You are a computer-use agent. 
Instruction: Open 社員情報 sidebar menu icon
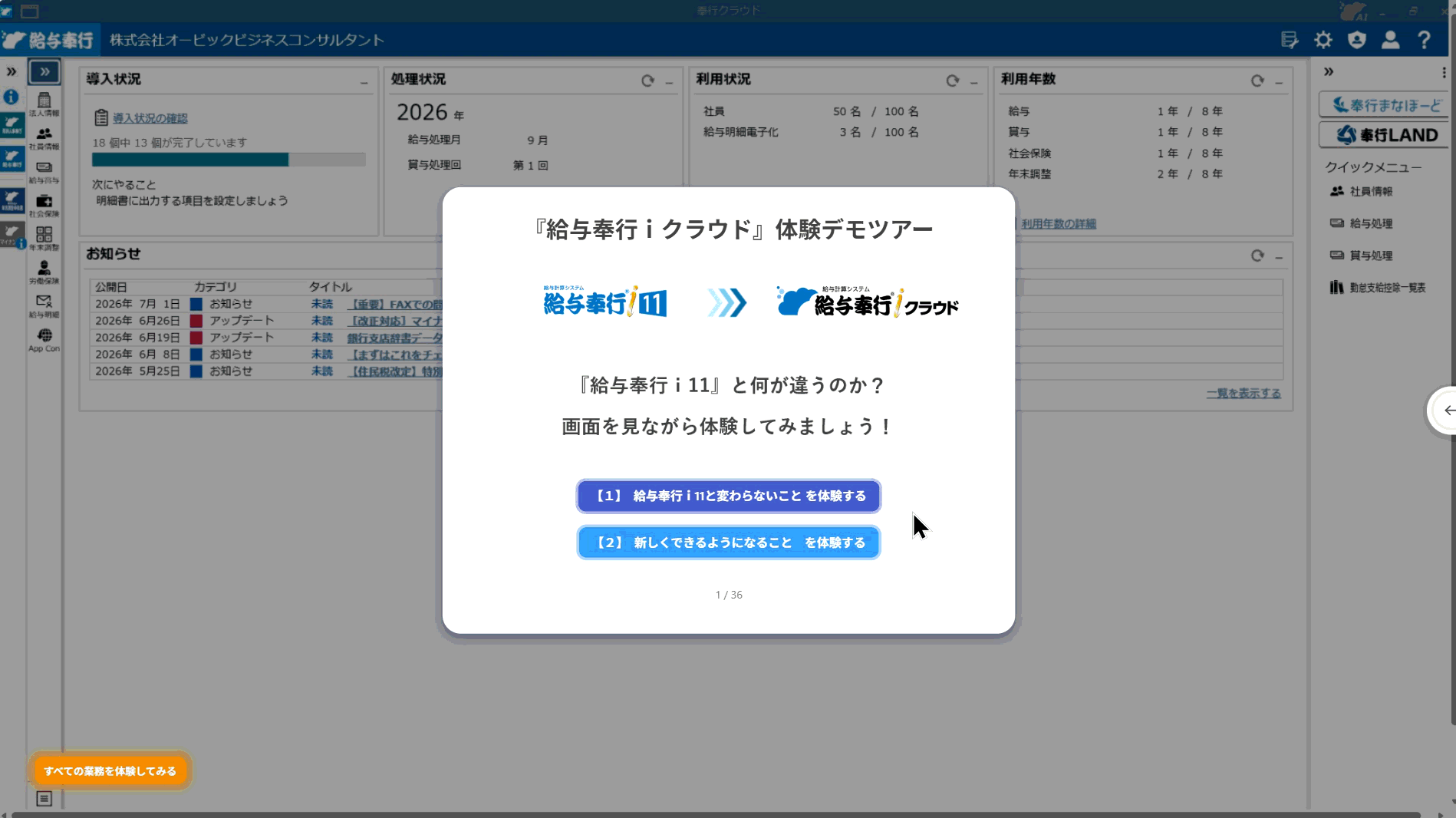(44, 139)
